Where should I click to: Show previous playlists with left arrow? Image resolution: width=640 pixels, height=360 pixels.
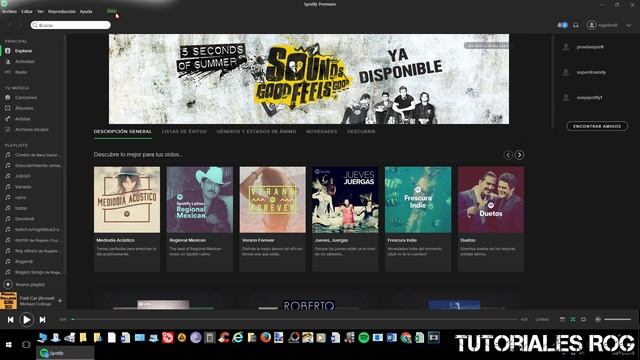508,155
